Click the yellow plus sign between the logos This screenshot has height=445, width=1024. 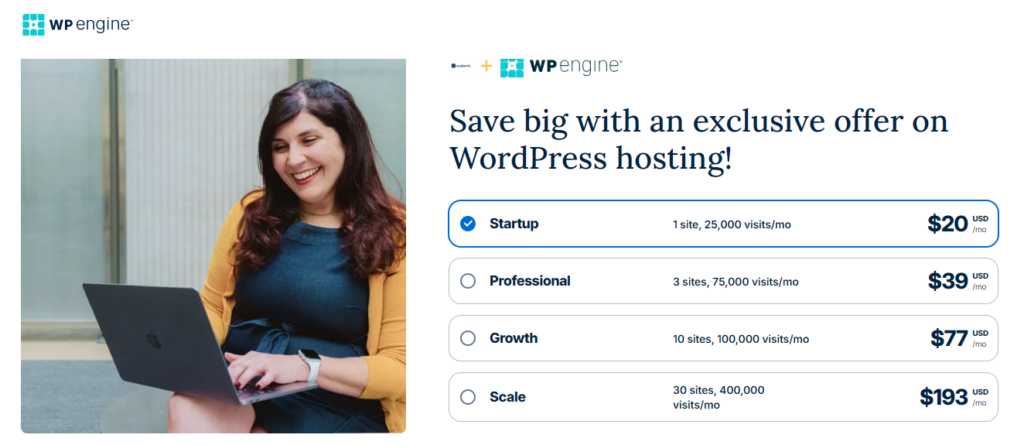tap(486, 66)
